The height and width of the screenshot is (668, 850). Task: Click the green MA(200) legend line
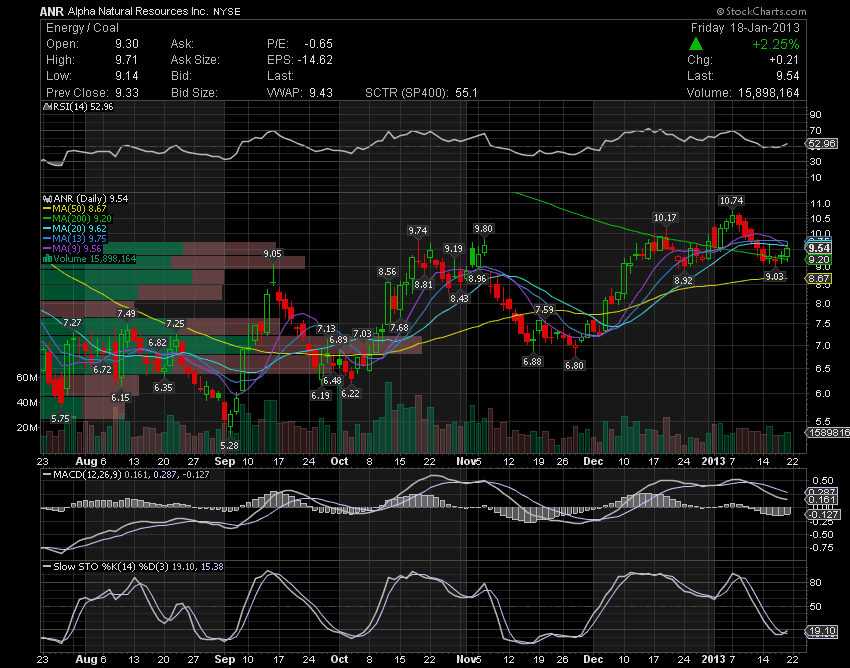click(x=47, y=219)
